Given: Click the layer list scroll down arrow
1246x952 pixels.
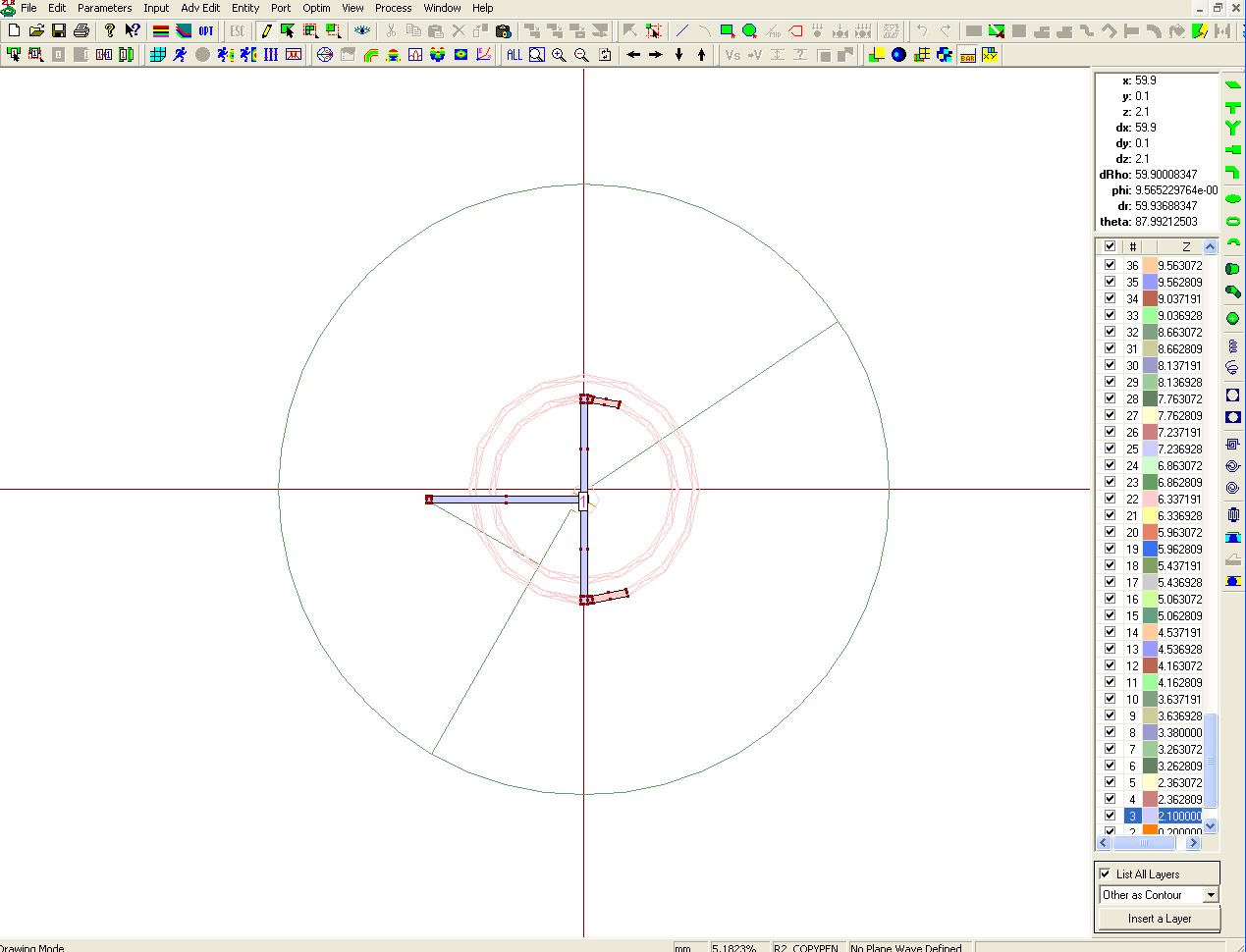Looking at the screenshot, I should point(1210,825).
